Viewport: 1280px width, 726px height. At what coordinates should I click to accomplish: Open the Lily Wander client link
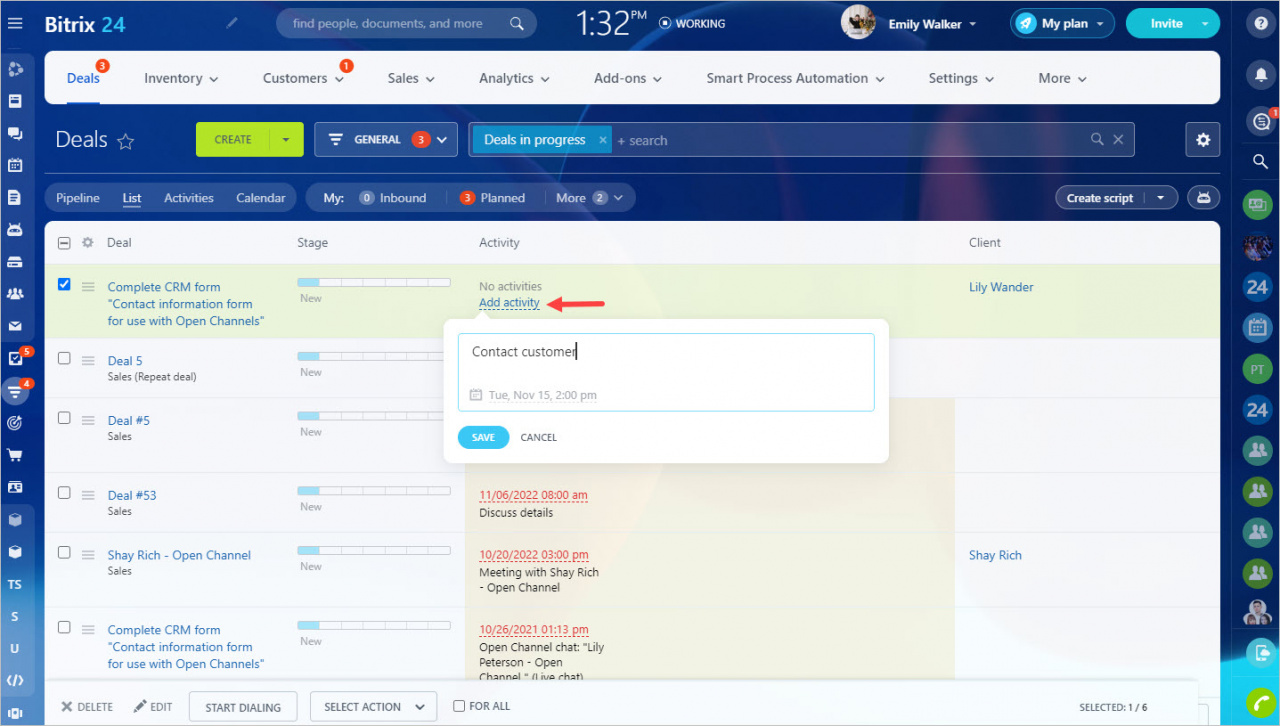(1001, 287)
